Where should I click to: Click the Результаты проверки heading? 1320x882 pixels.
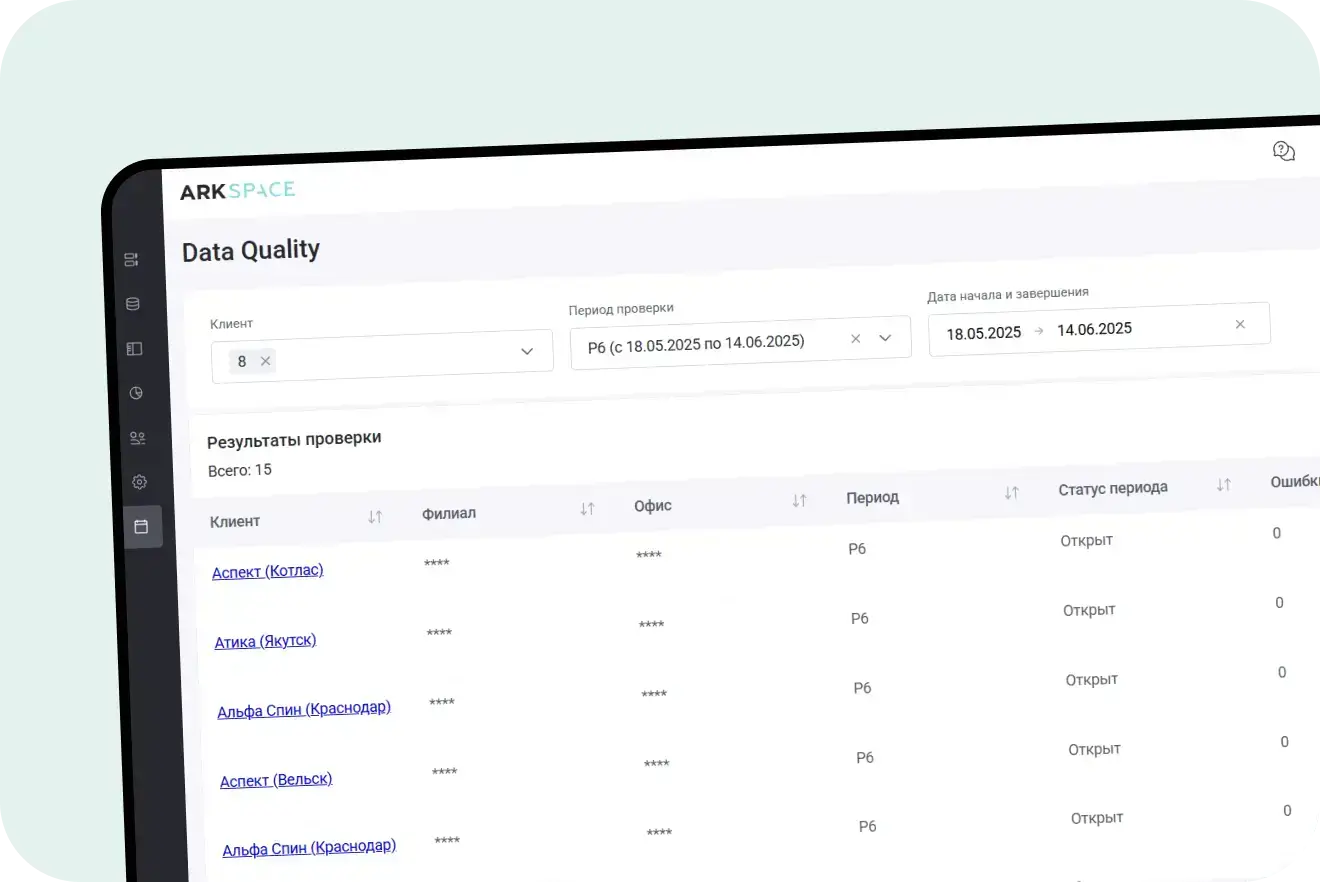[x=294, y=439]
